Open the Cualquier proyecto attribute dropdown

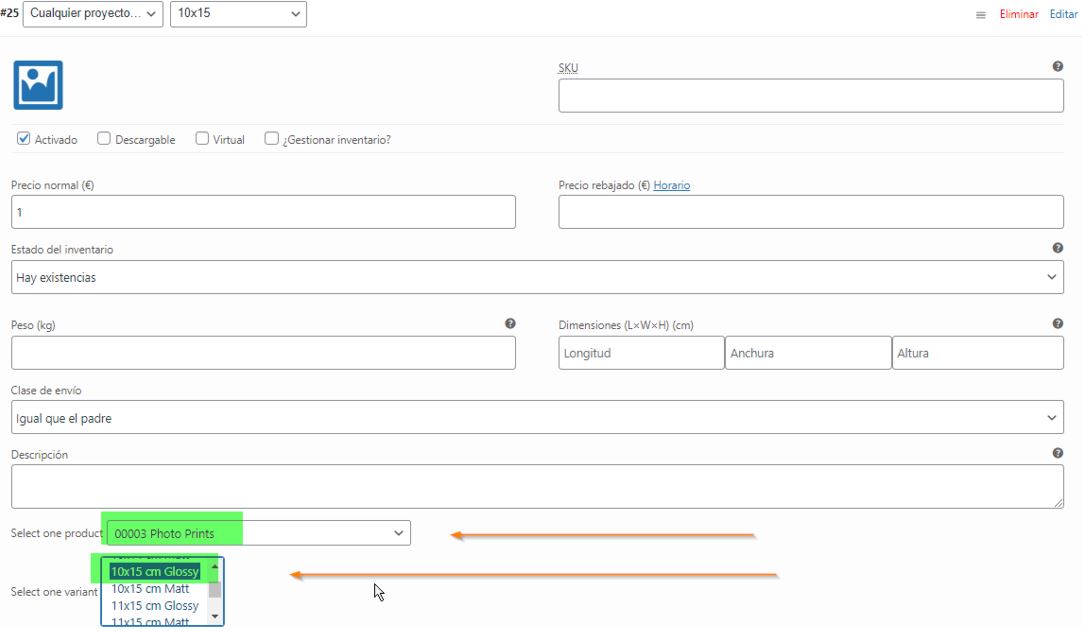93,14
